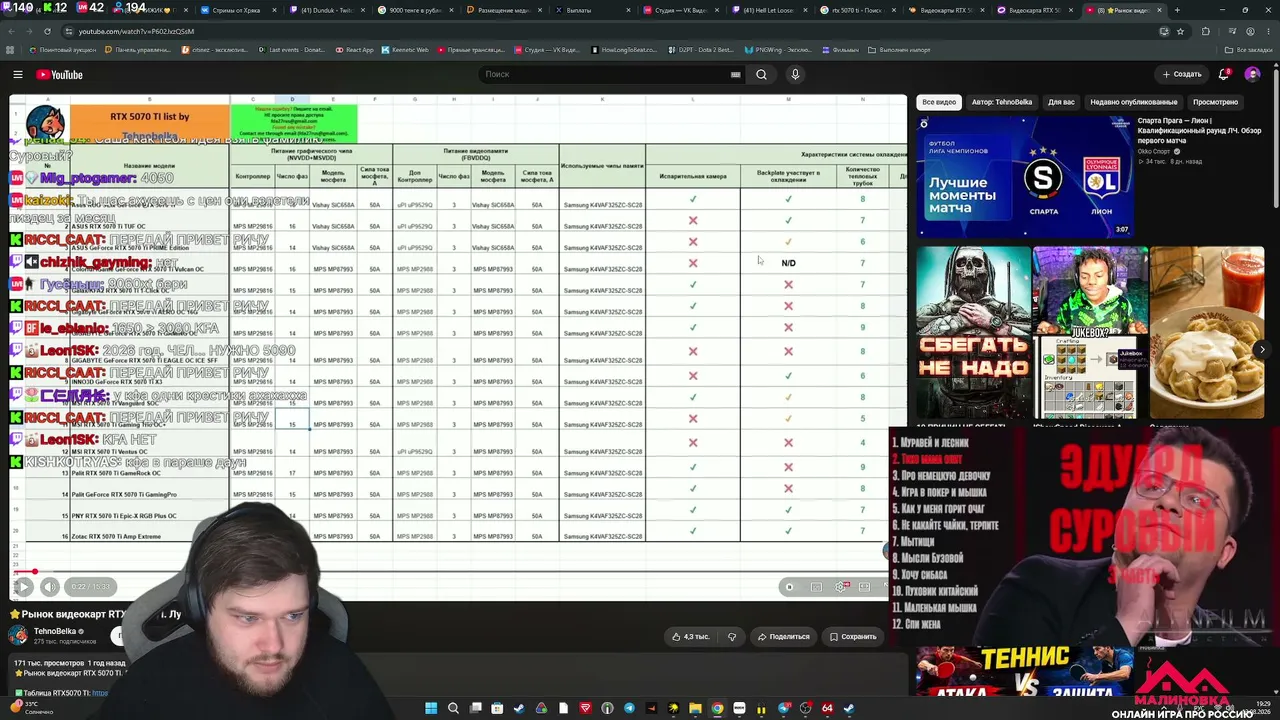Open YouTube notifications bell
Screen dimensions: 1280x720
1224,74
